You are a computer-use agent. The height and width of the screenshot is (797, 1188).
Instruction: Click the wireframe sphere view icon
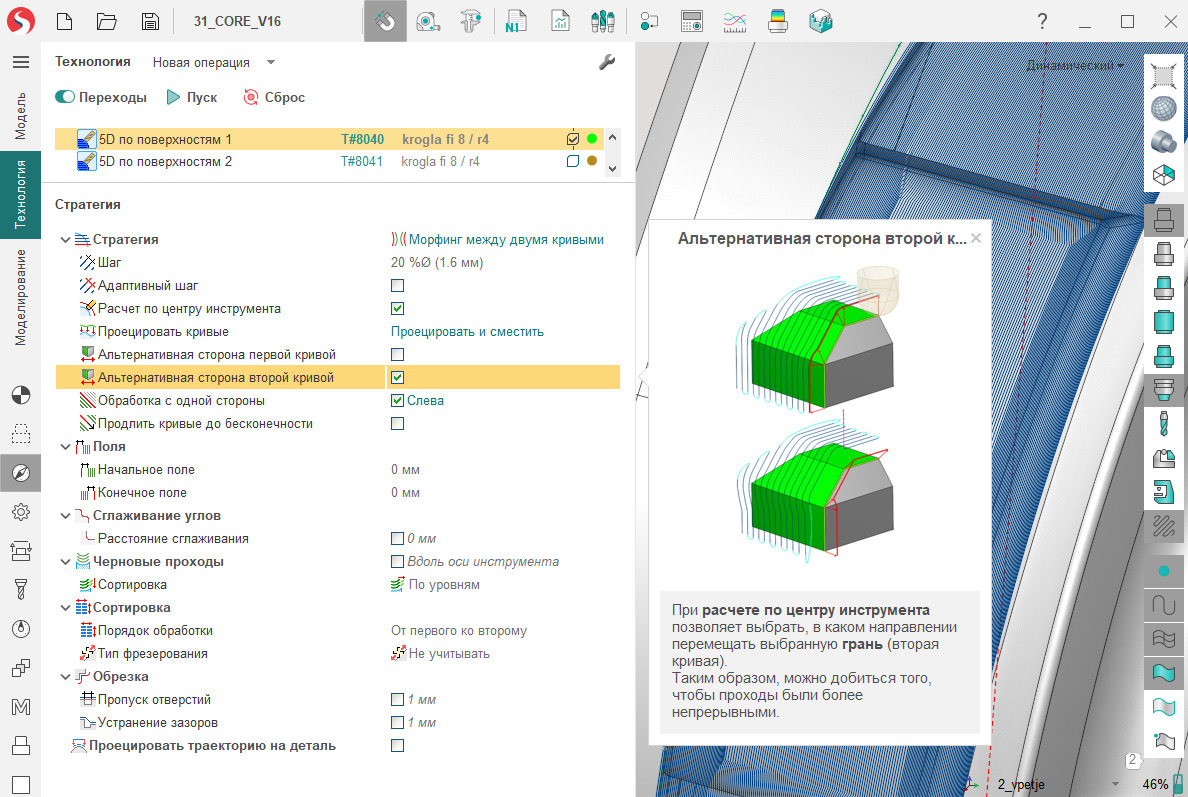click(x=1163, y=107)
